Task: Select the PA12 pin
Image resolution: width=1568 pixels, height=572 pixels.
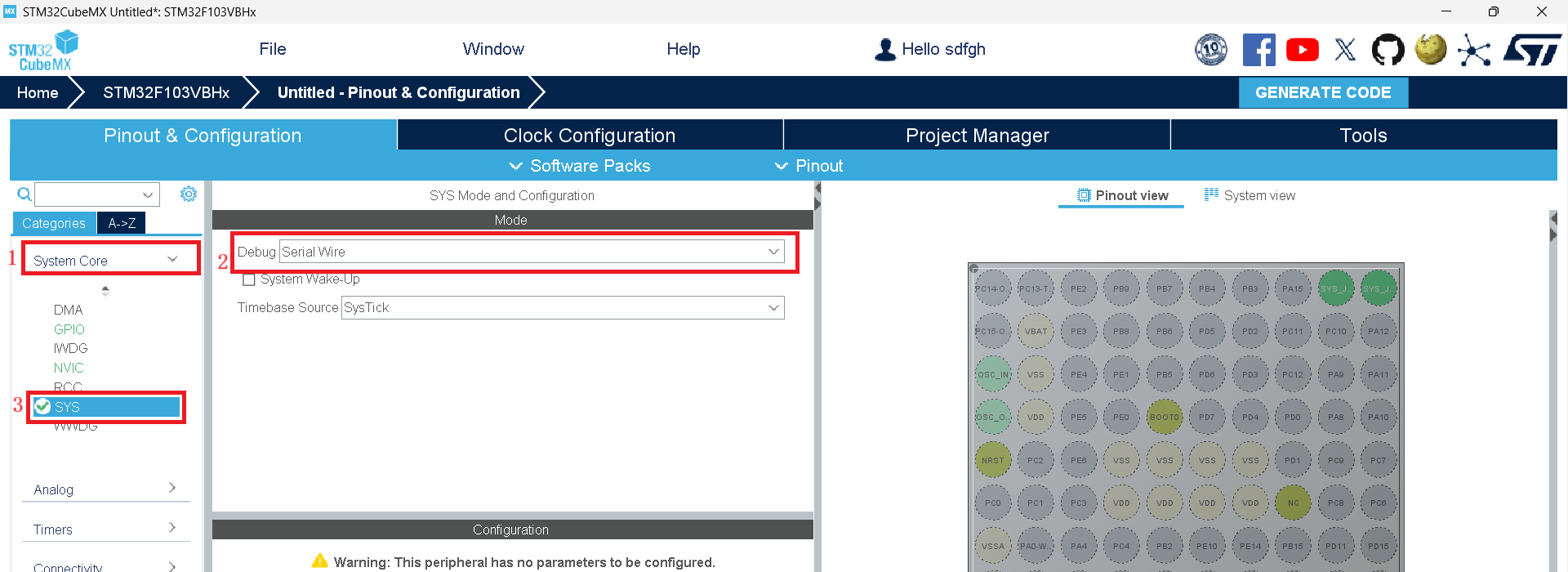Action: coord(1378,331)
